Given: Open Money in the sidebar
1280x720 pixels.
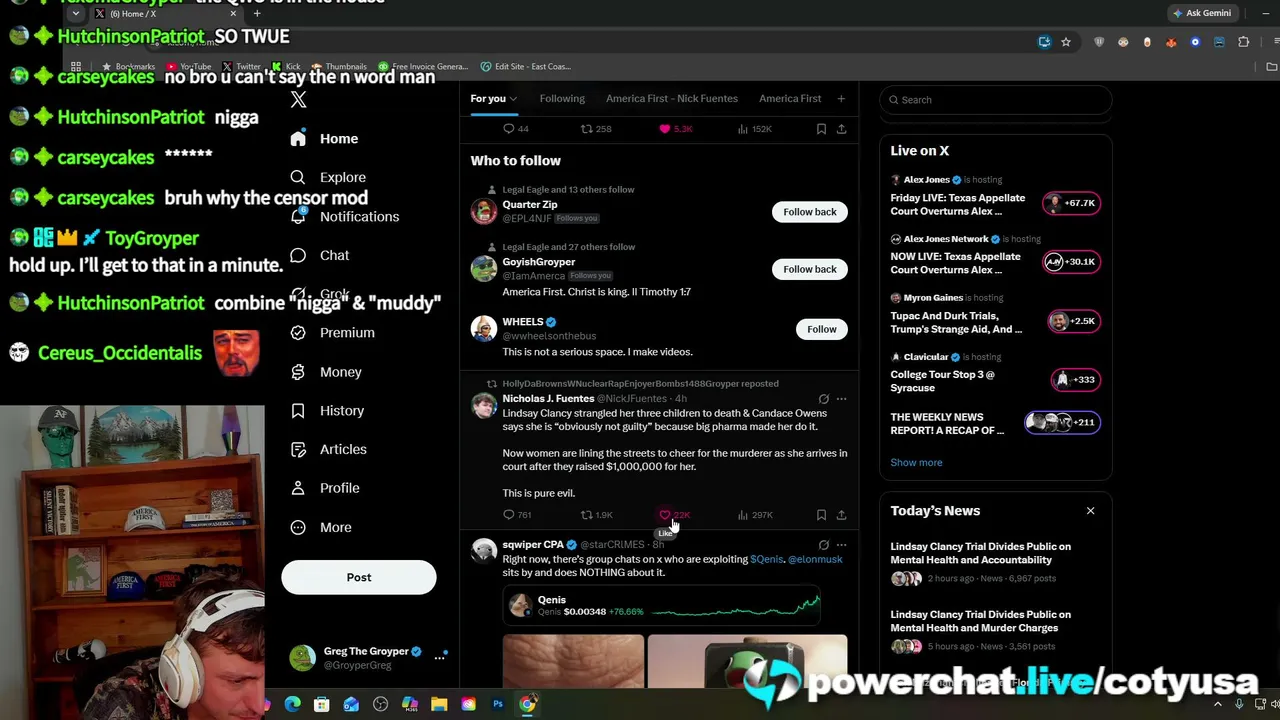Looking at the screenshot, I should pos(326,372).
